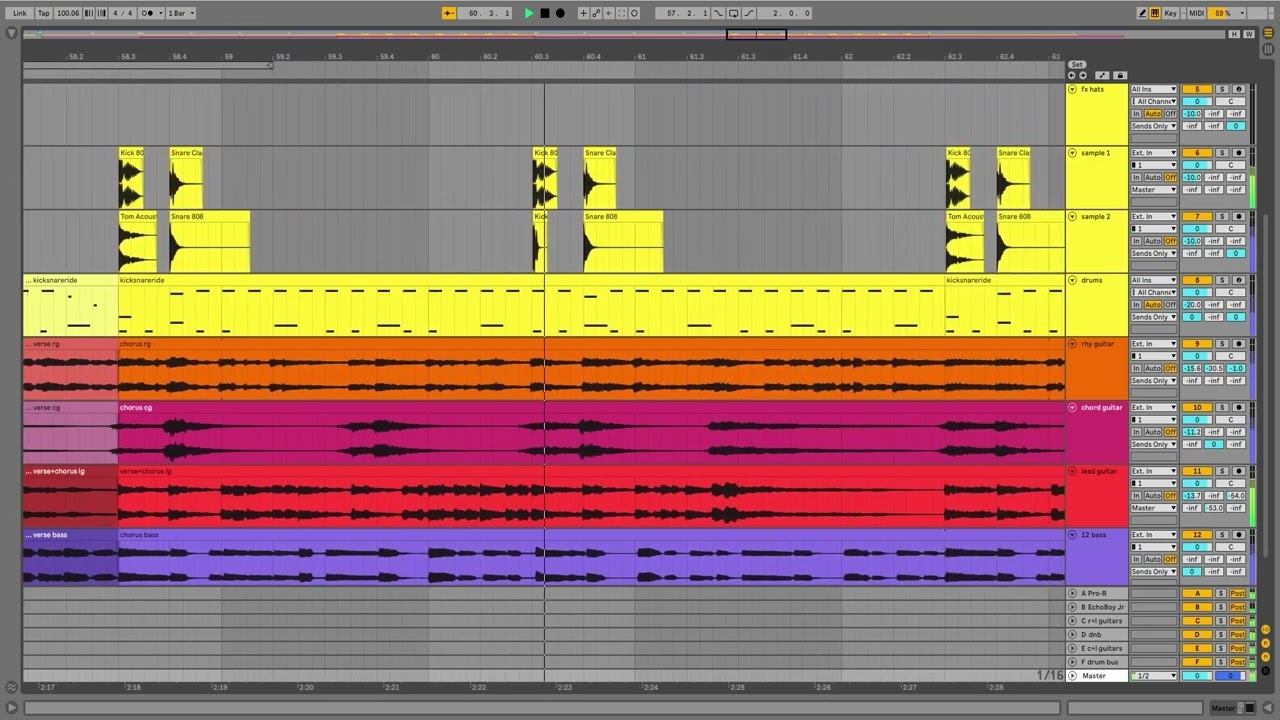Click the Set locator button
Viewport: 1280px width, 720px height.
tap(1076, 65)
